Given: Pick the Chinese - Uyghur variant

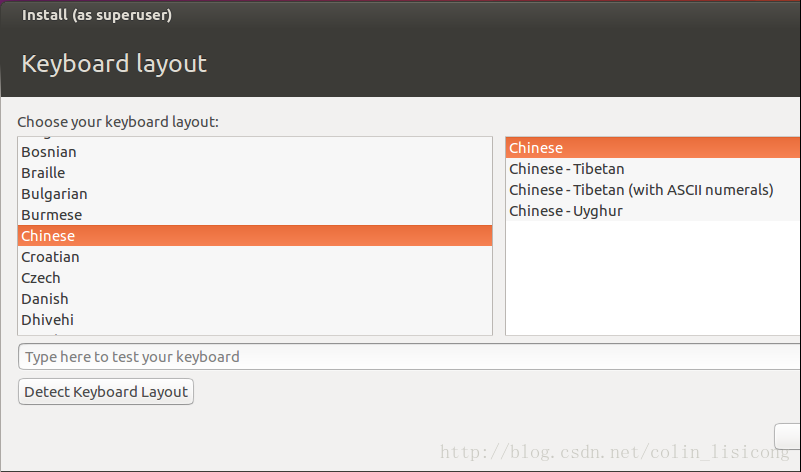Looking at the screenshot, I should coord(565,211).
